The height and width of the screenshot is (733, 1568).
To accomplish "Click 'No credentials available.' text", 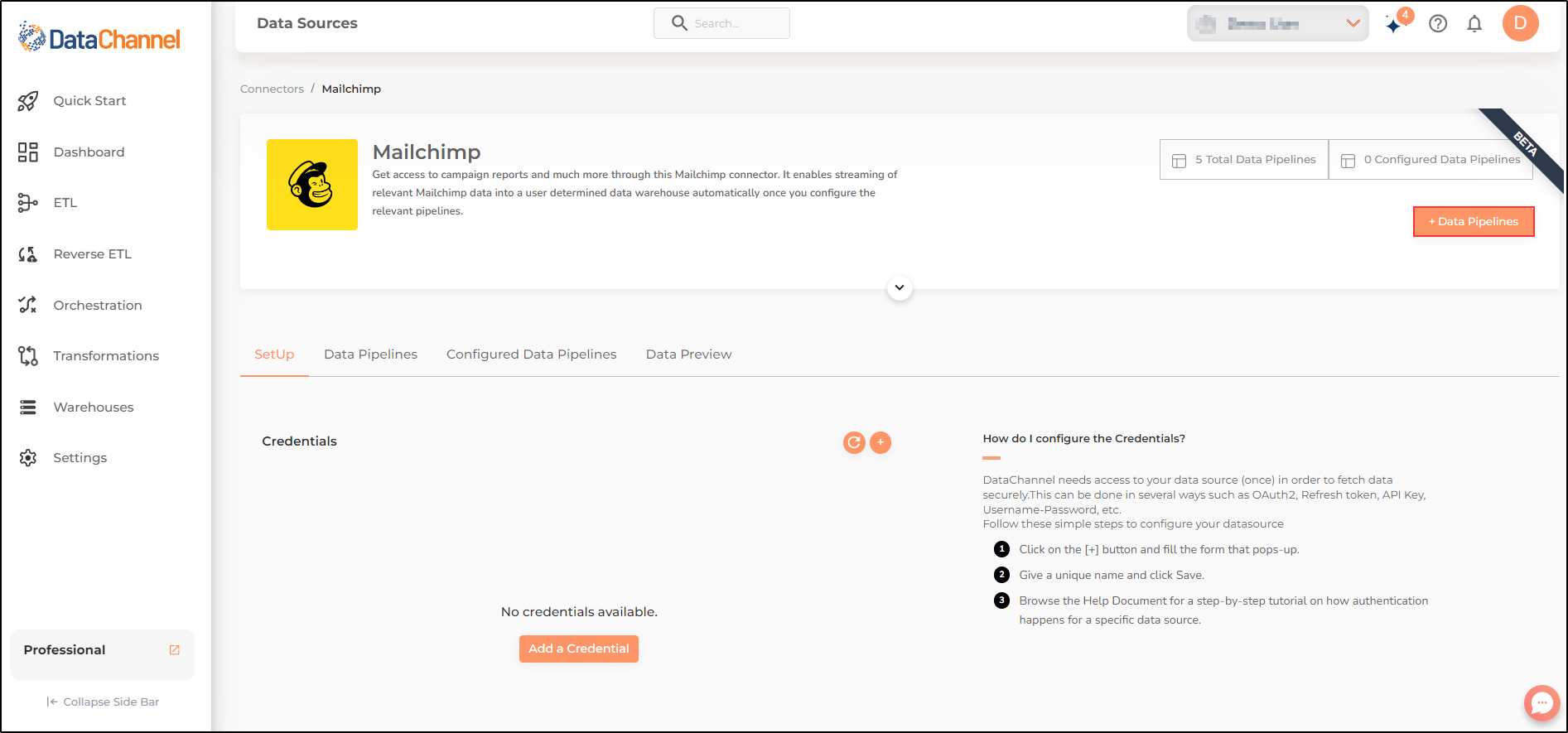I will point(579,612).
